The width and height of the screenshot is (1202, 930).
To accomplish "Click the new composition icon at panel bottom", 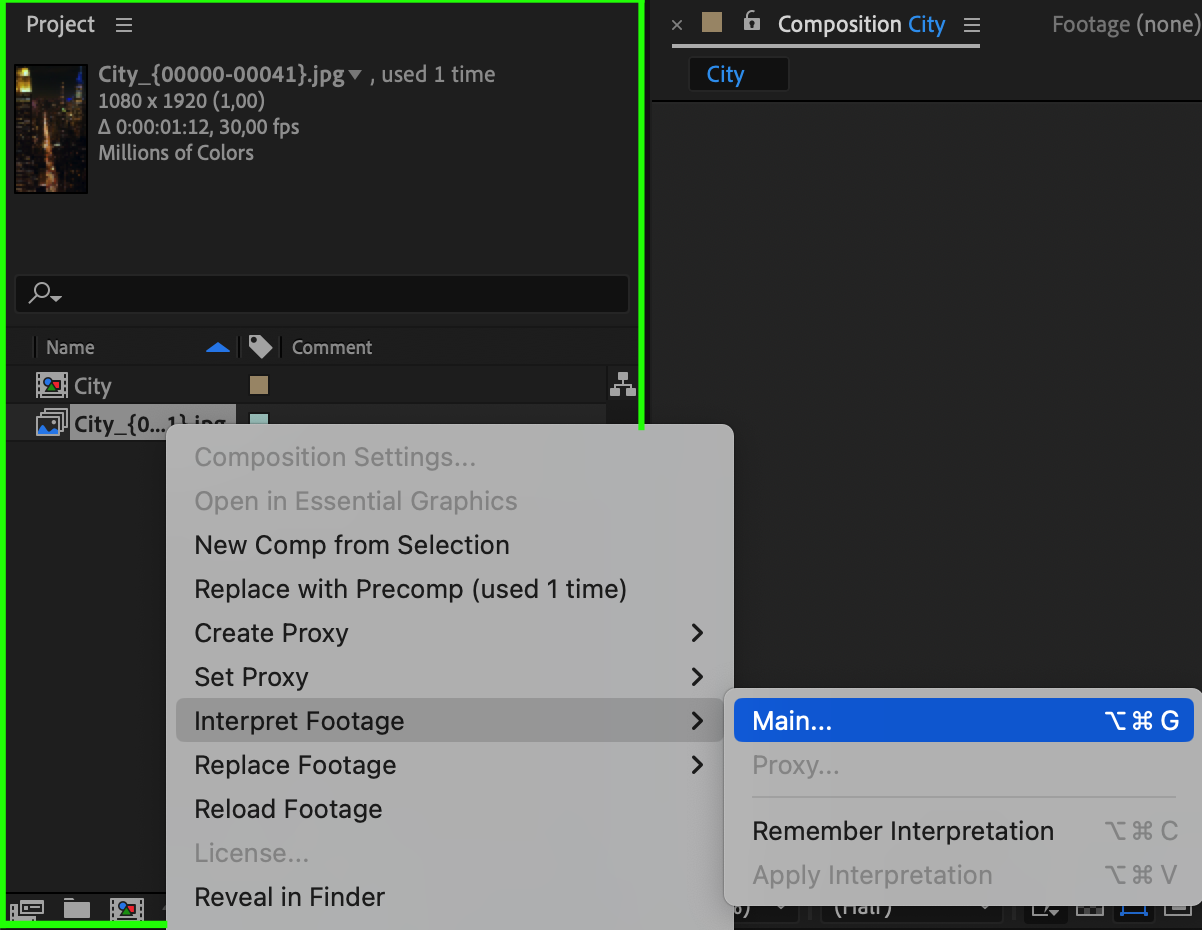I will click(127, 909).
